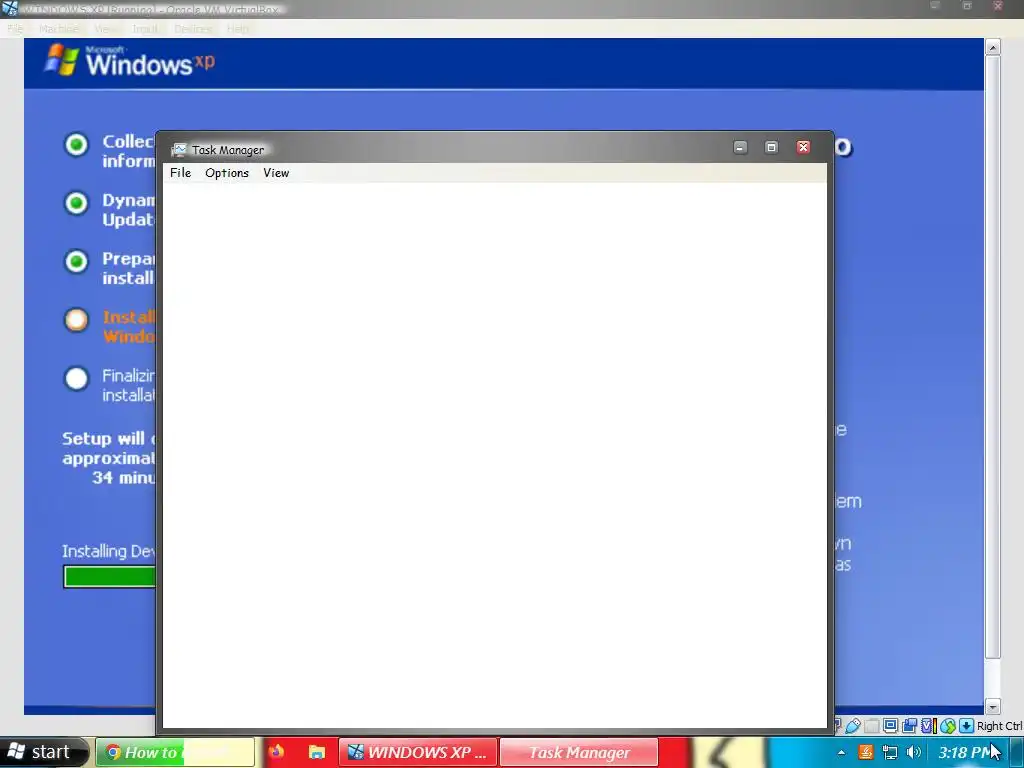Open the Options menu in Task Manager

click(x=227, y=173)
